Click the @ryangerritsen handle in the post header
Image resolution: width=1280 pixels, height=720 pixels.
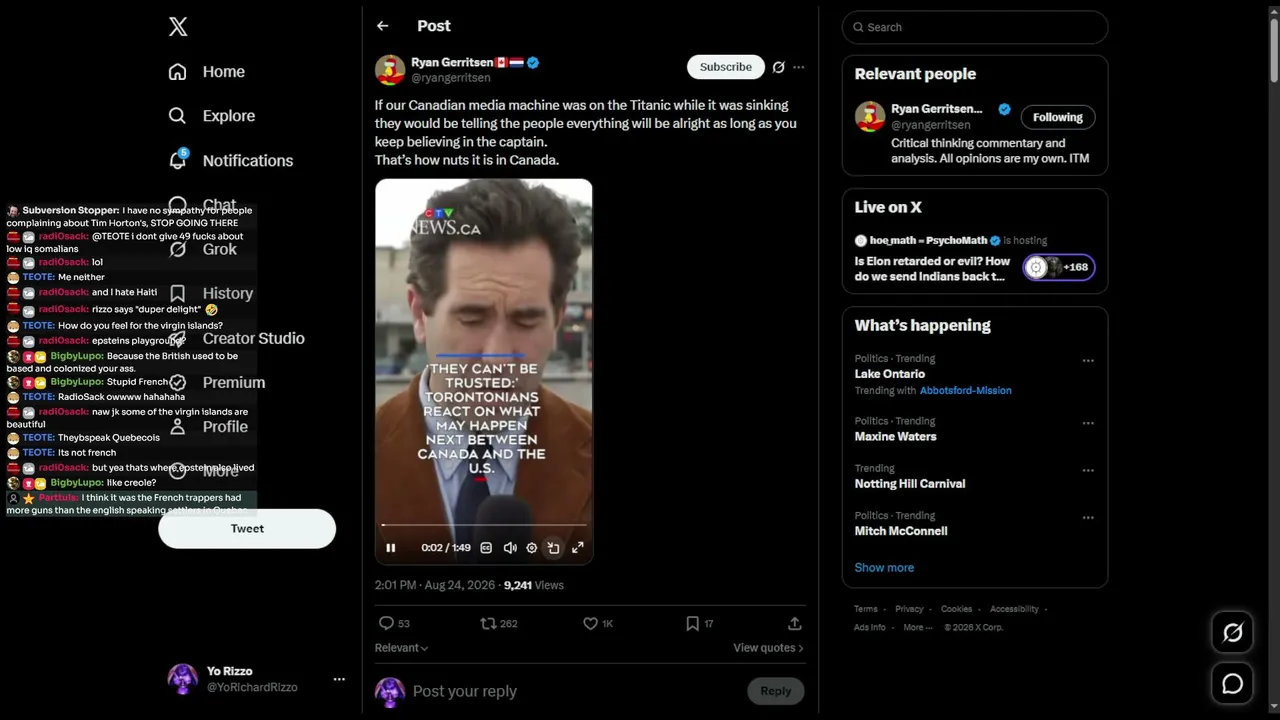[x=451, y=78]
